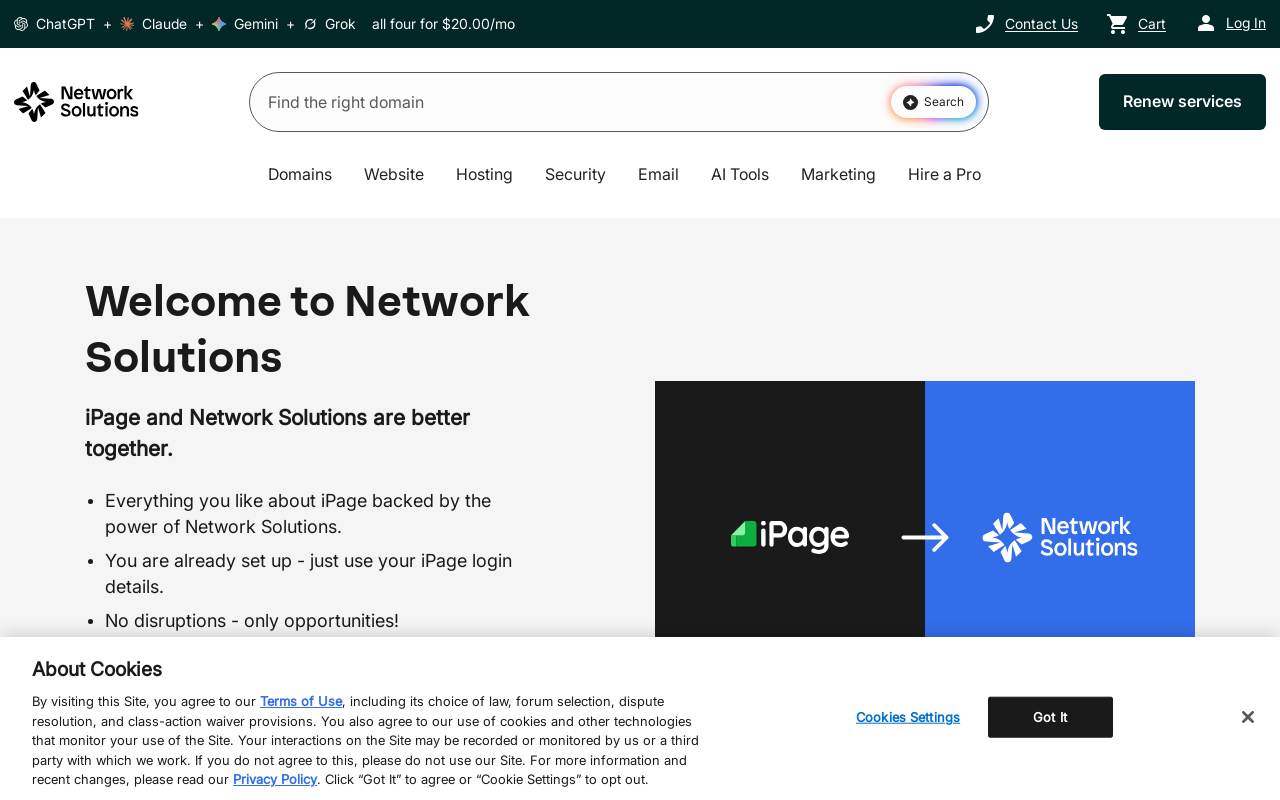Click the 'No disruptions - only opportunities!' bullet
Image resolution: width=1280 pixels, height=800 pixels.
click(252, 620)
